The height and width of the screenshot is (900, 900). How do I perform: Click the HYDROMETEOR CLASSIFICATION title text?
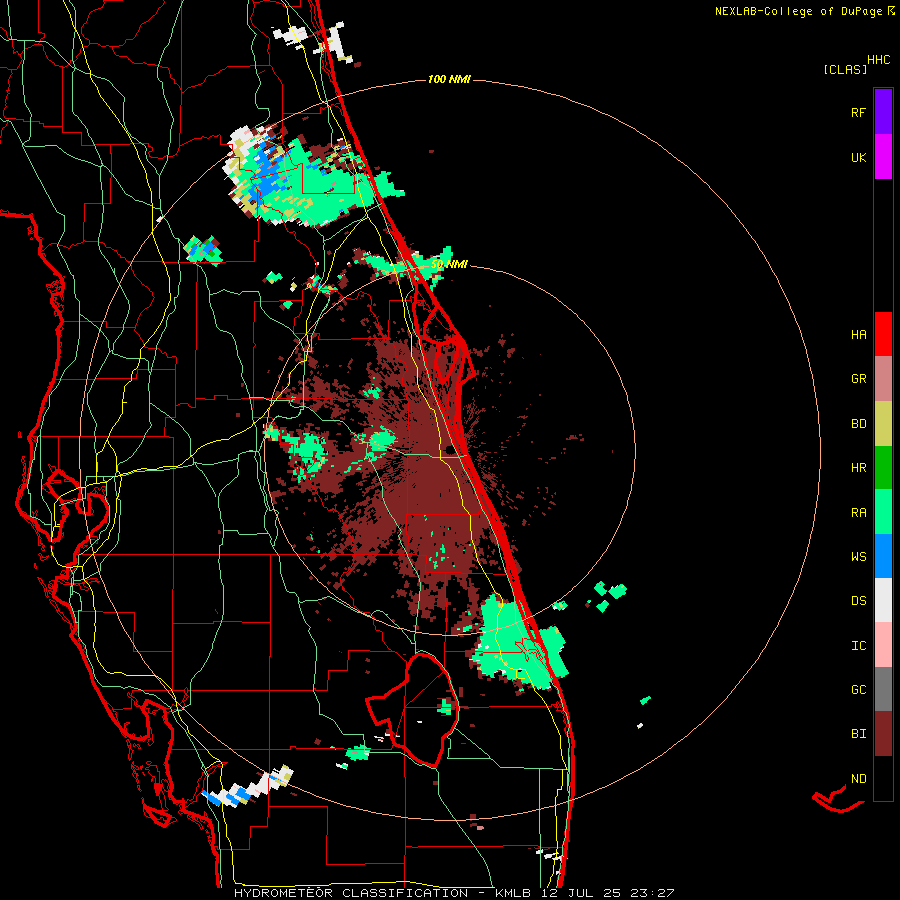pos(351,893)
